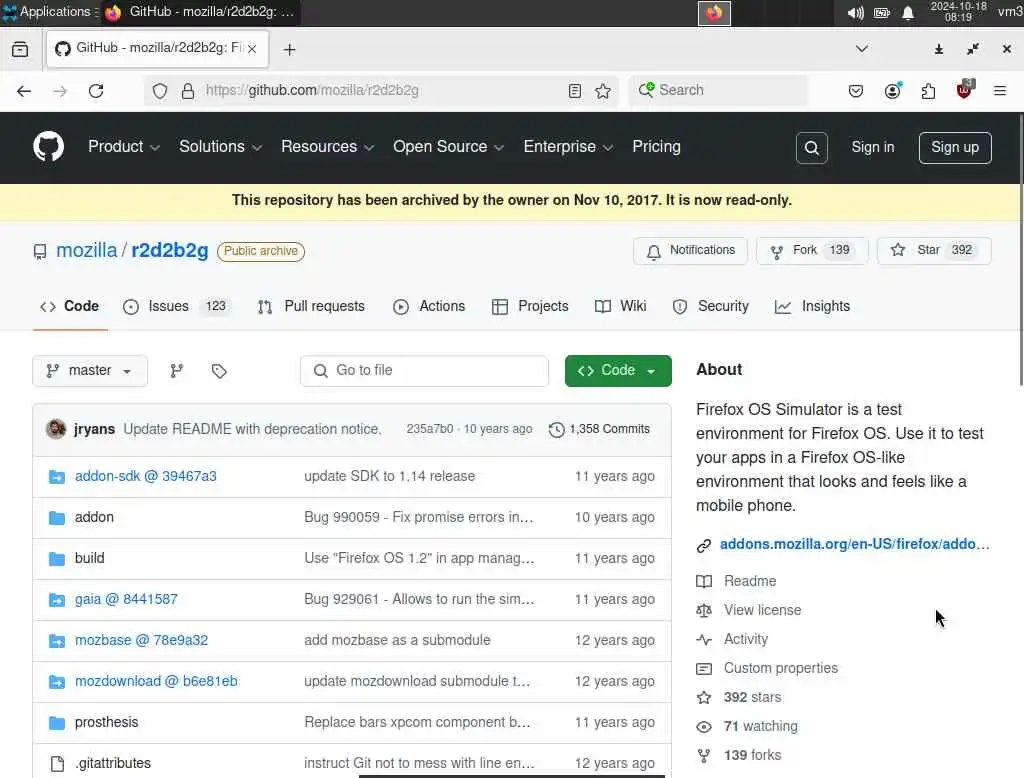
Task: Open the Applications menu in the panel
Action: tap(50, 12)
